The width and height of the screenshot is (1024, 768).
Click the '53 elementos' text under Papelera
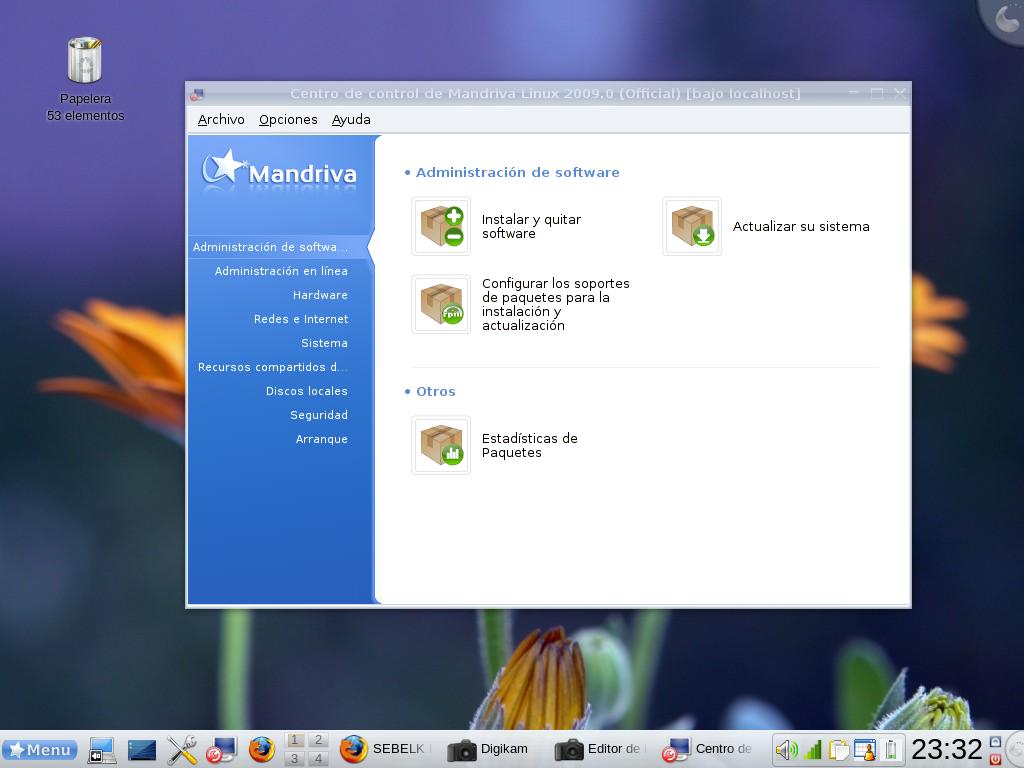(x=86, y=116)
